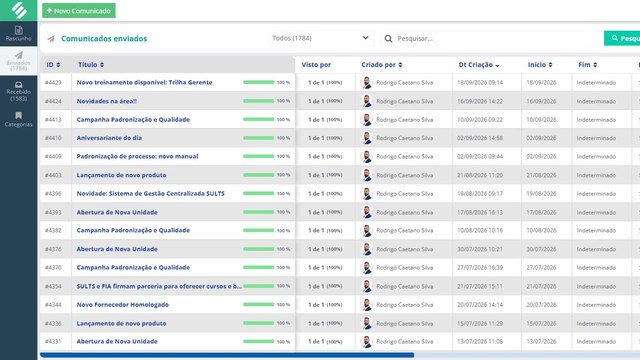
Task: Click avatar of creator in row #4413
Action: pos(367,120)
